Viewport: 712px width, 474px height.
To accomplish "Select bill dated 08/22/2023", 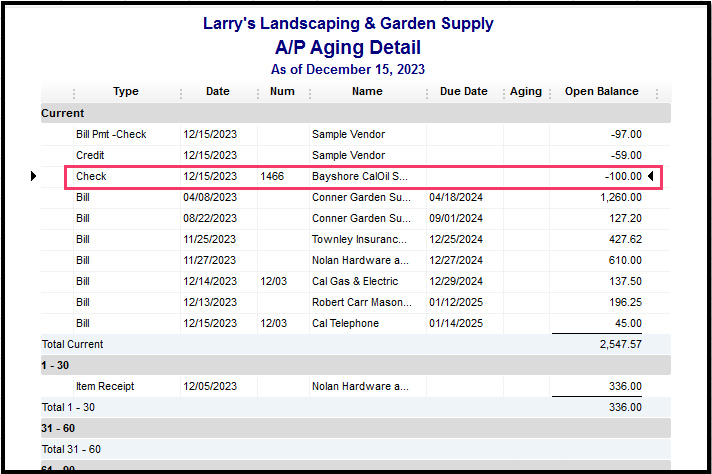I will (210, 218).
